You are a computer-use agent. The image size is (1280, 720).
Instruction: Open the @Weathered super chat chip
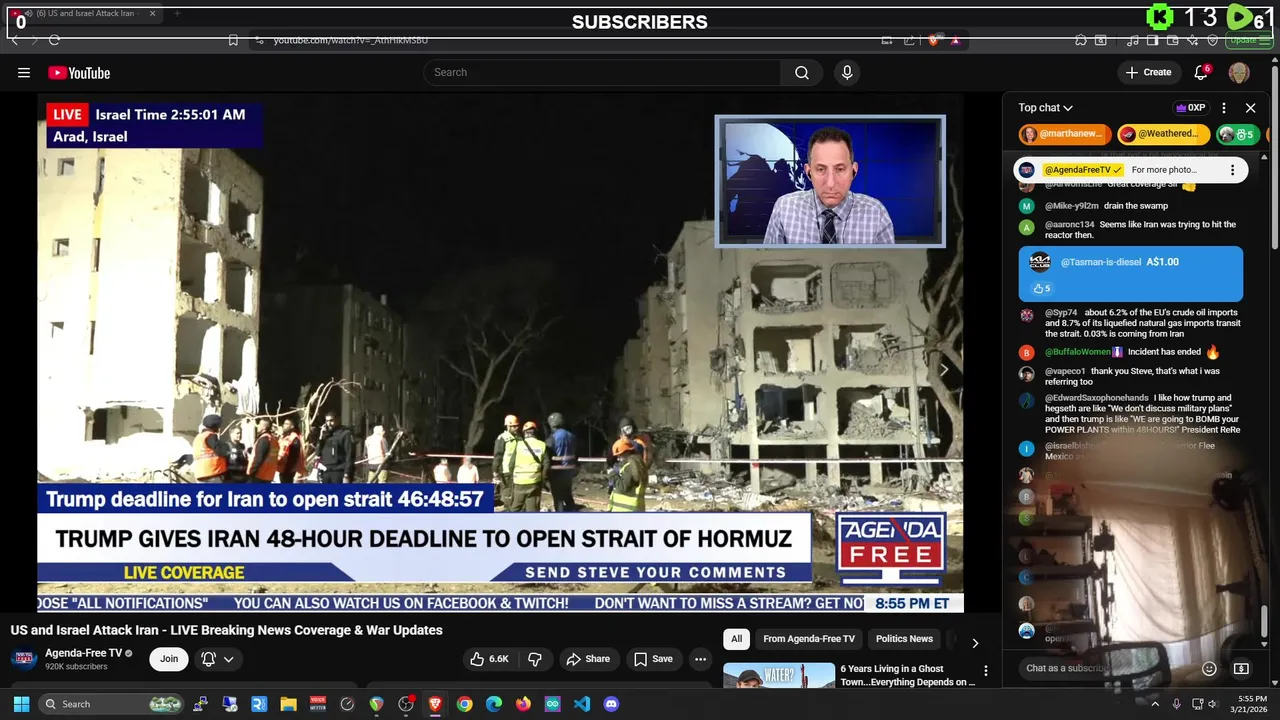pos(1163,134)
